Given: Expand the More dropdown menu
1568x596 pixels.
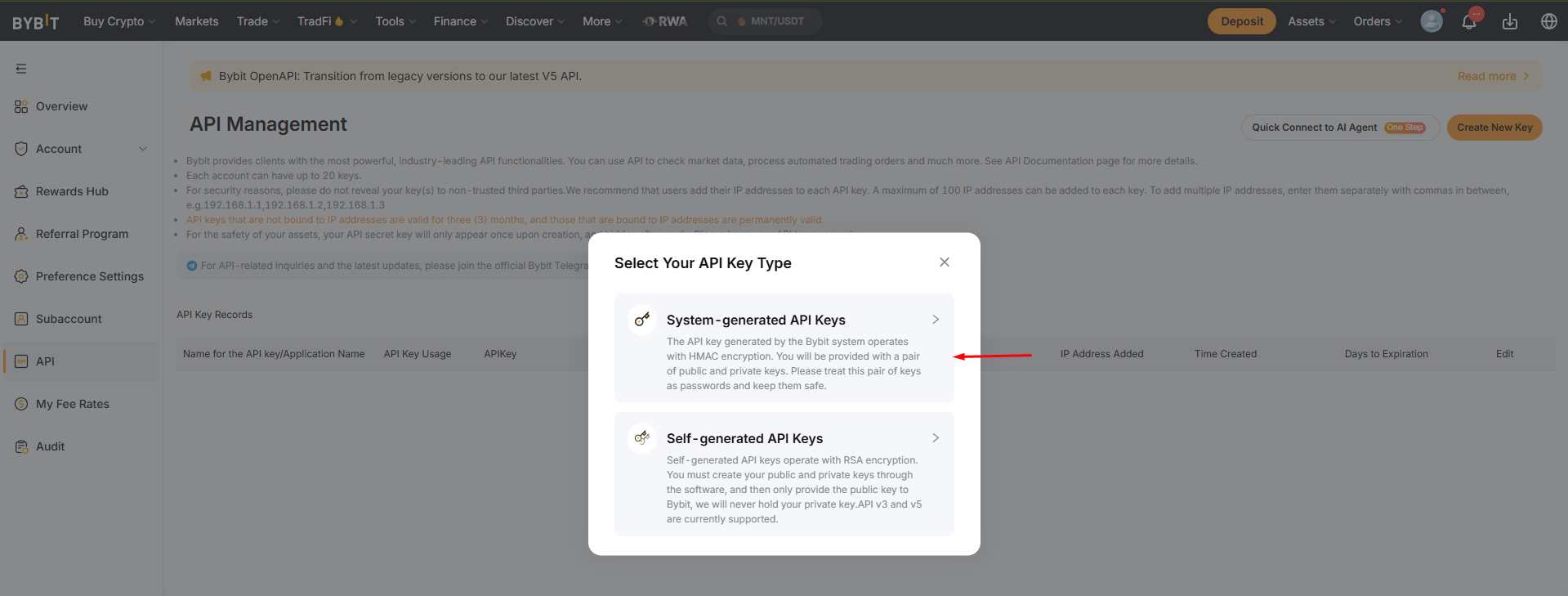Looking at the screenshot, I should (x=602, y=21).
